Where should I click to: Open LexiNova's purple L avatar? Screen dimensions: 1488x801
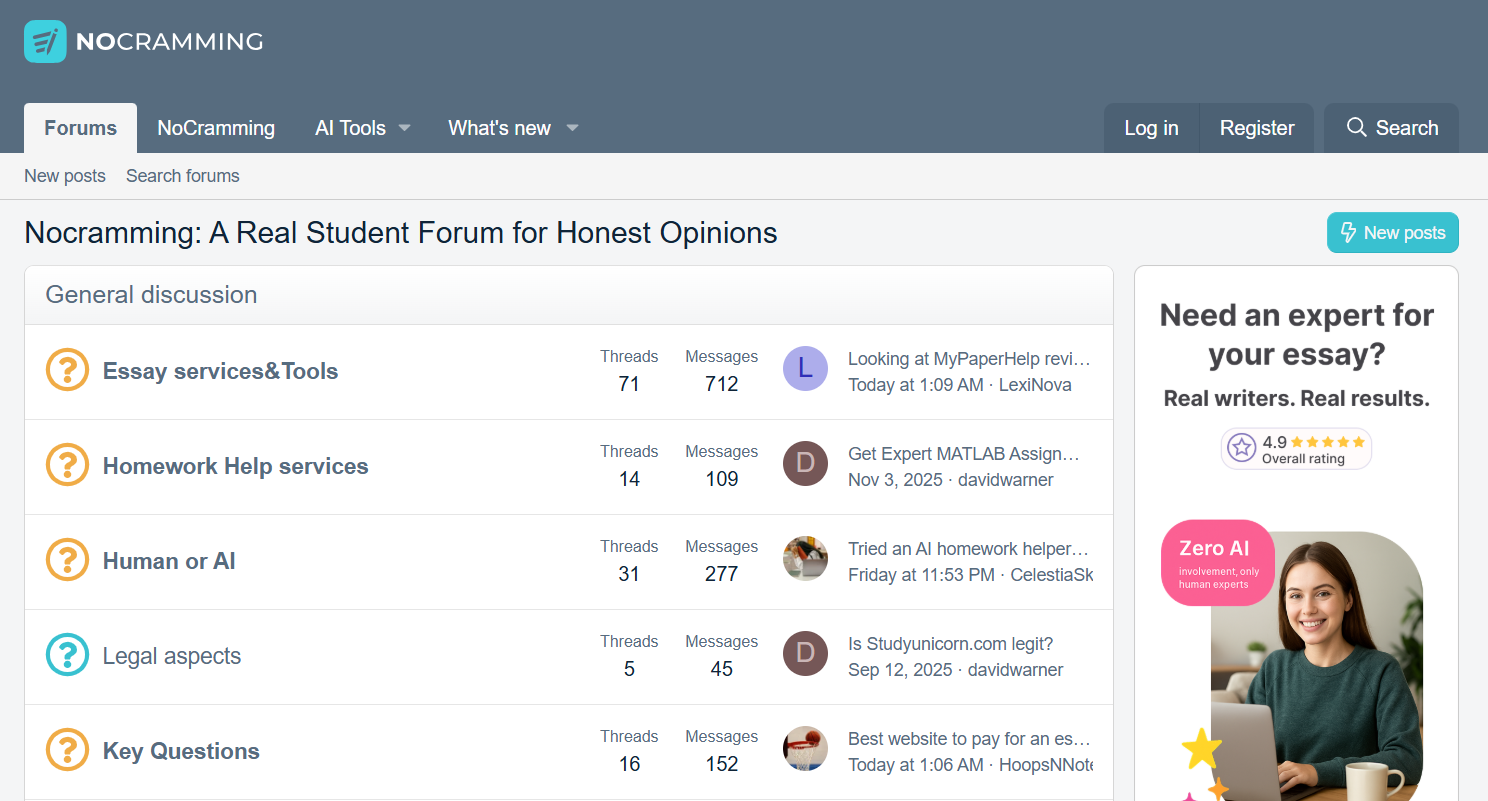(x=805, y=369)
